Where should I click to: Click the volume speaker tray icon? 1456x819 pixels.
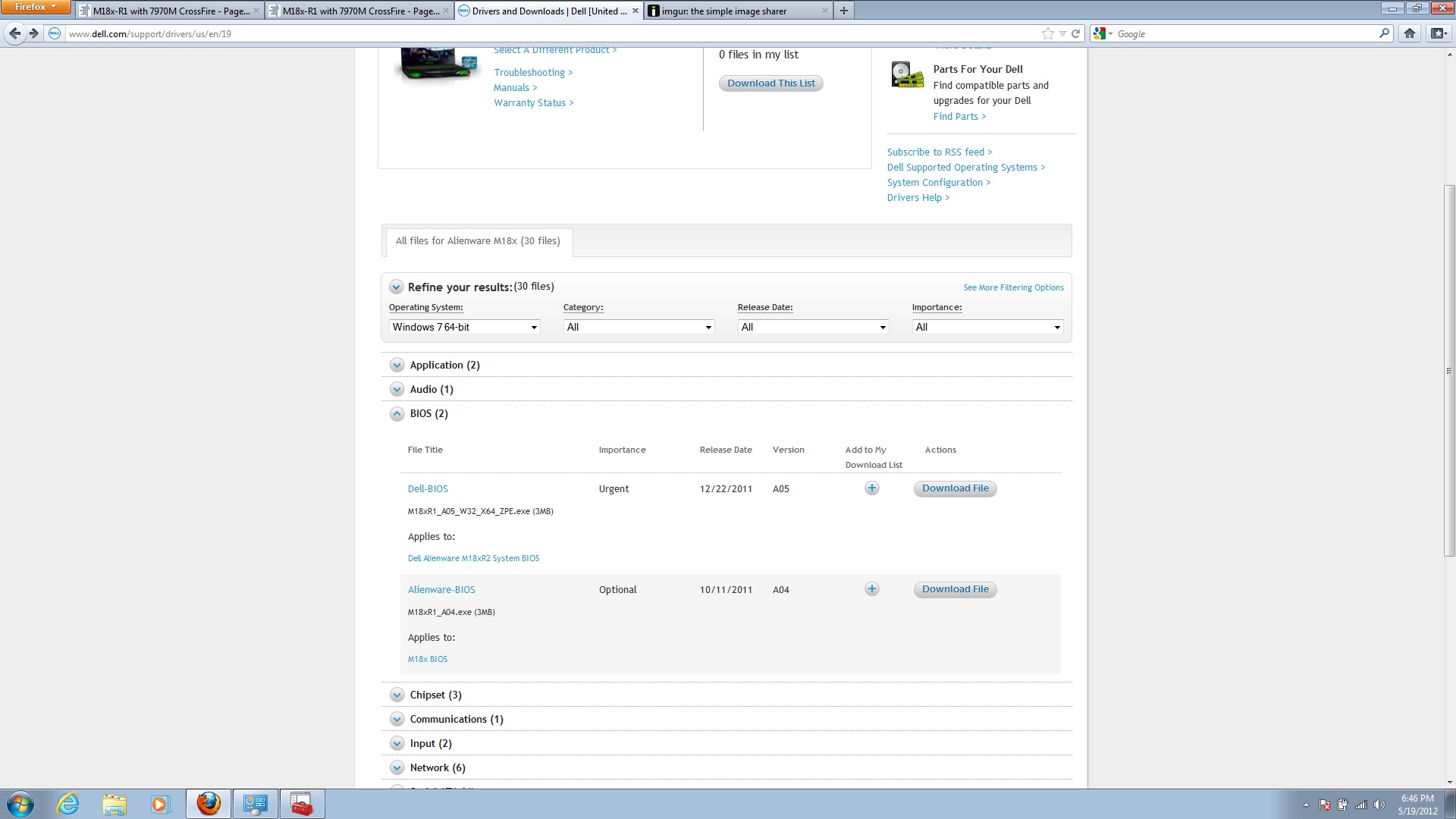point(1379,805)
